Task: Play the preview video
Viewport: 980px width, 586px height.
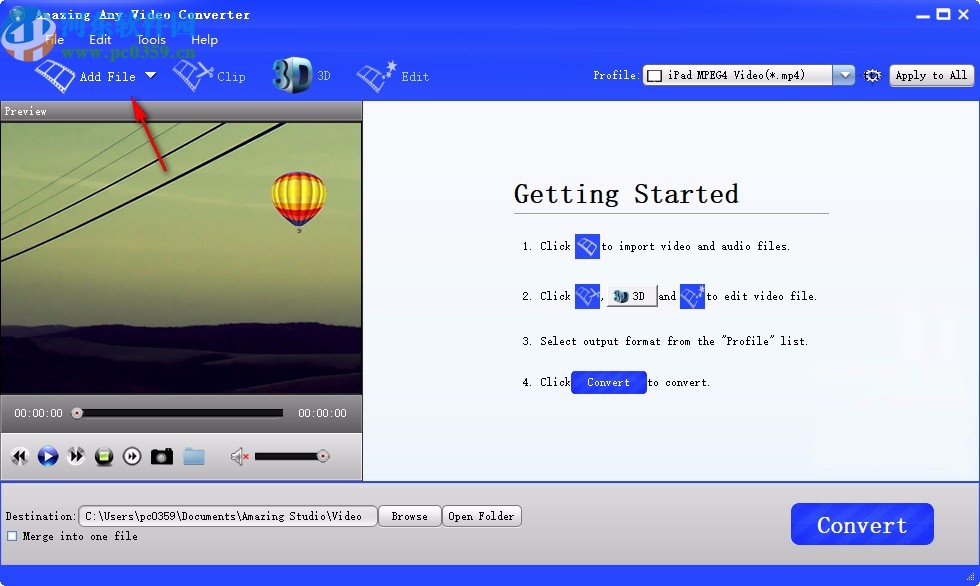Action: coord(48,456)
